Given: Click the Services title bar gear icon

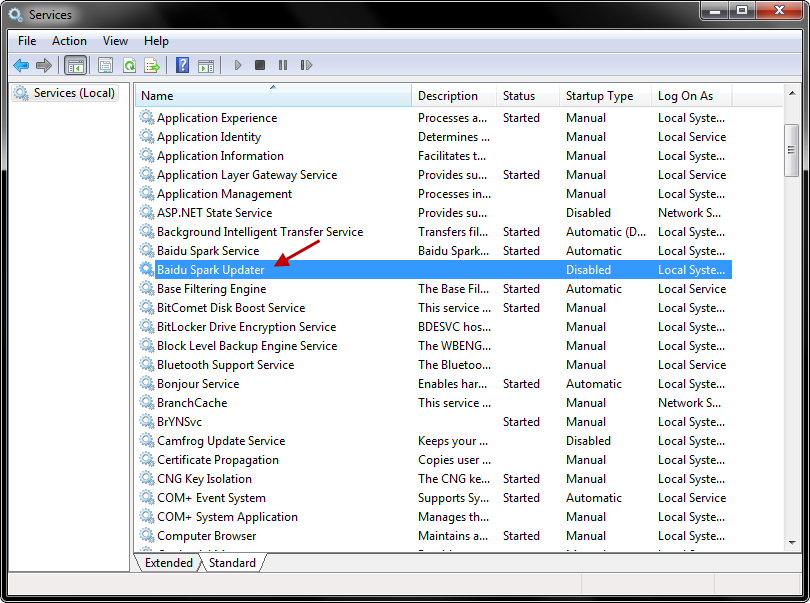Looking at the screenshot, I should tap(15, 14).
